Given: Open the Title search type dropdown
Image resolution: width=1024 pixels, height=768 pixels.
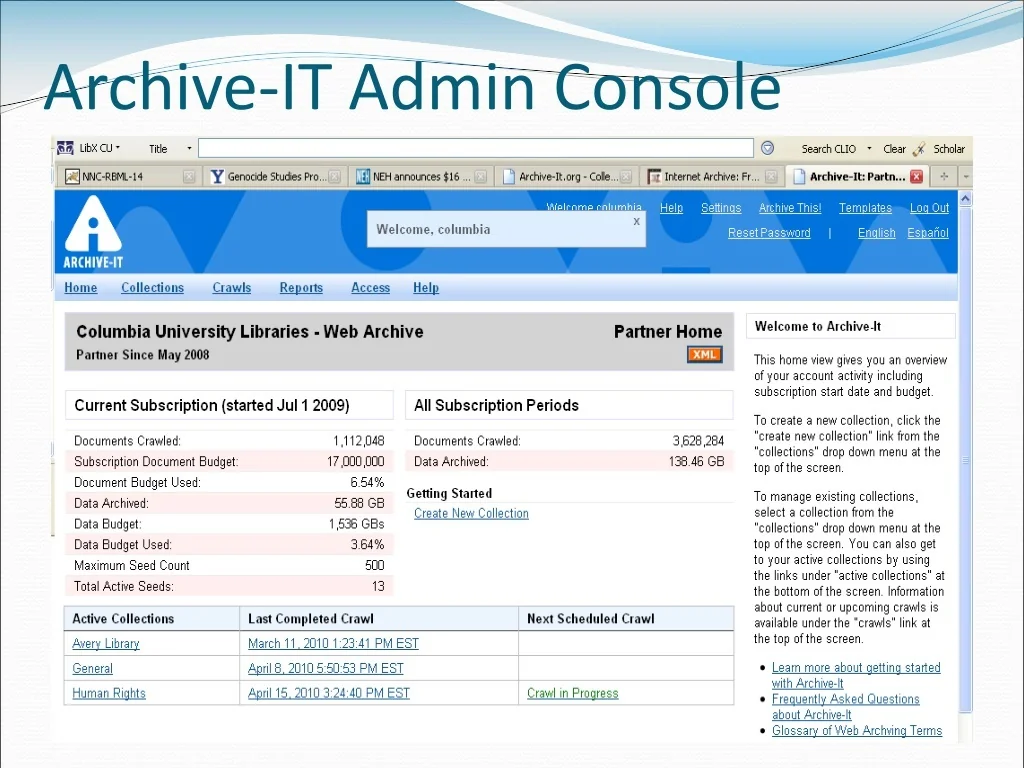Looking at the screenshot, I should [x=189, y=149].
